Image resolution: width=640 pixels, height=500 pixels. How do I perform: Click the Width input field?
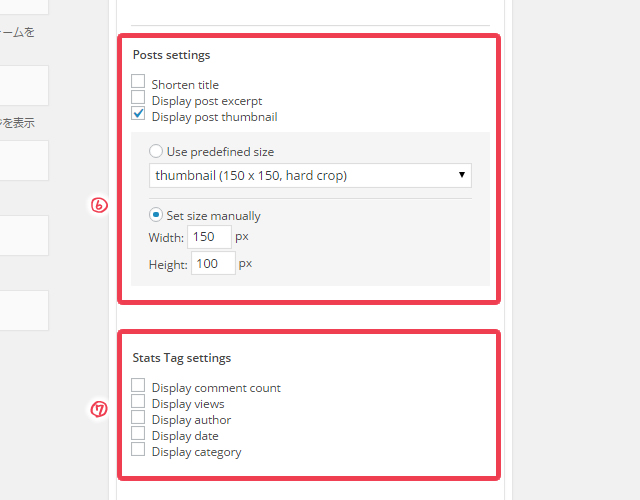(209, 237)
